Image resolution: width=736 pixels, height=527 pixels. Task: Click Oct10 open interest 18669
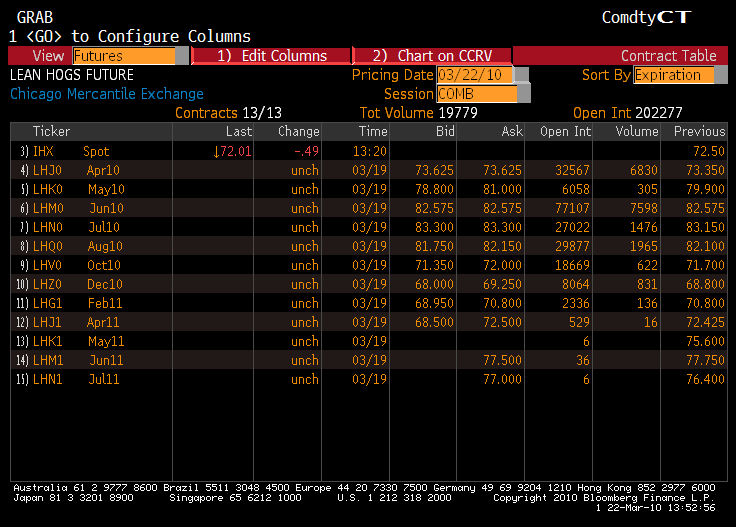tap(572, 265)
